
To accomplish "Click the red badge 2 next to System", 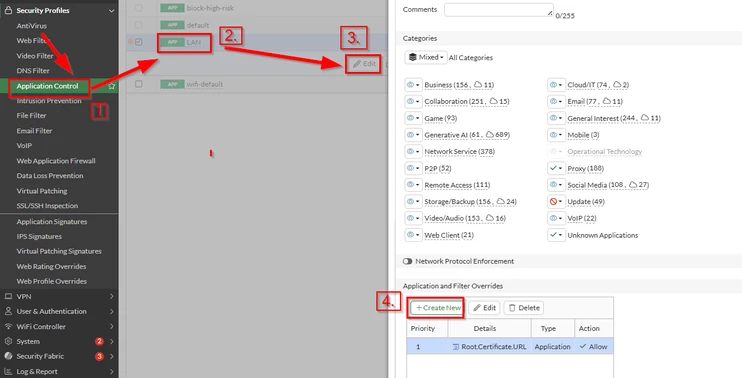I will pyautogui.click(x=99, y=341).
